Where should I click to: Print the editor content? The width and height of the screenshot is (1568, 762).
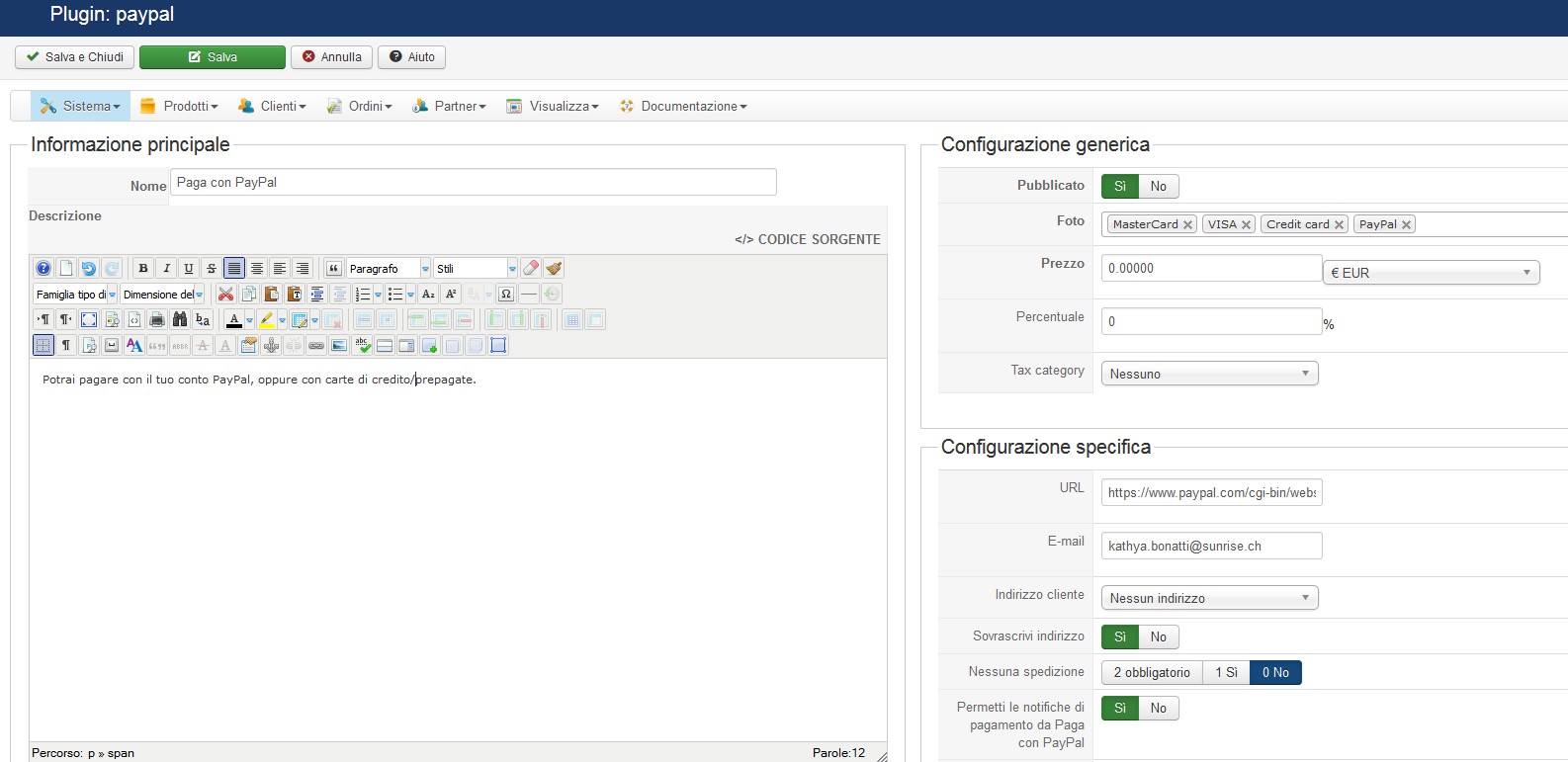tap(157, 319)
